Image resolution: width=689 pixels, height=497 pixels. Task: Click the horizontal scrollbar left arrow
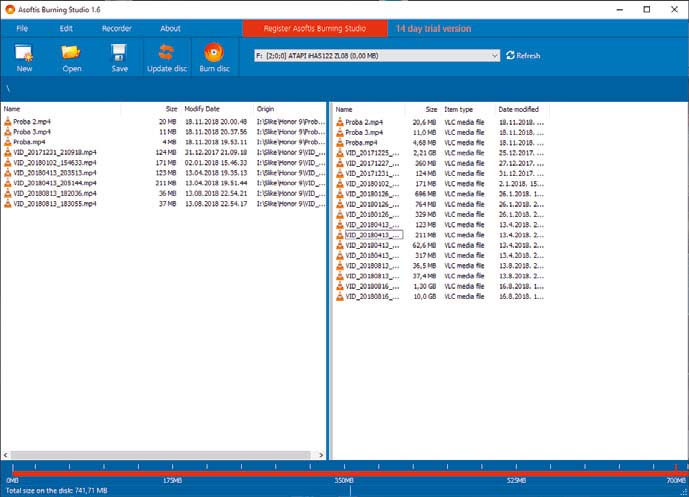coord(5,455)
